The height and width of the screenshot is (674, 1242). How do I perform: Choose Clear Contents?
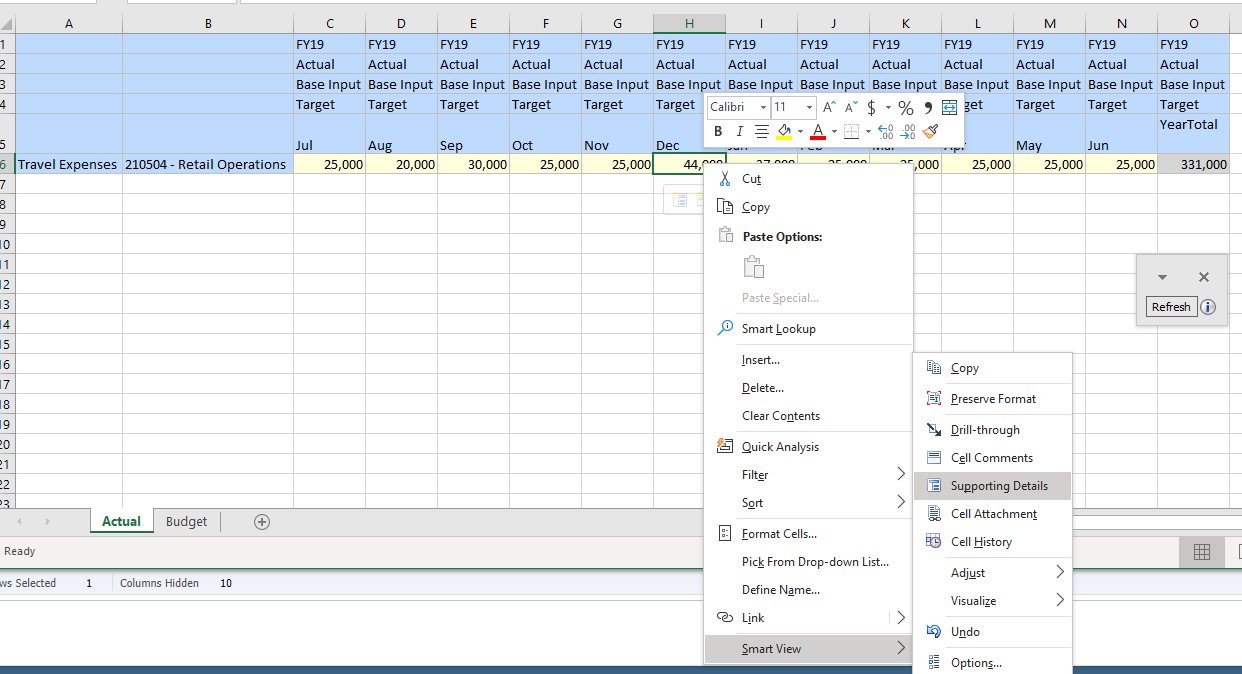click(808, 416)
